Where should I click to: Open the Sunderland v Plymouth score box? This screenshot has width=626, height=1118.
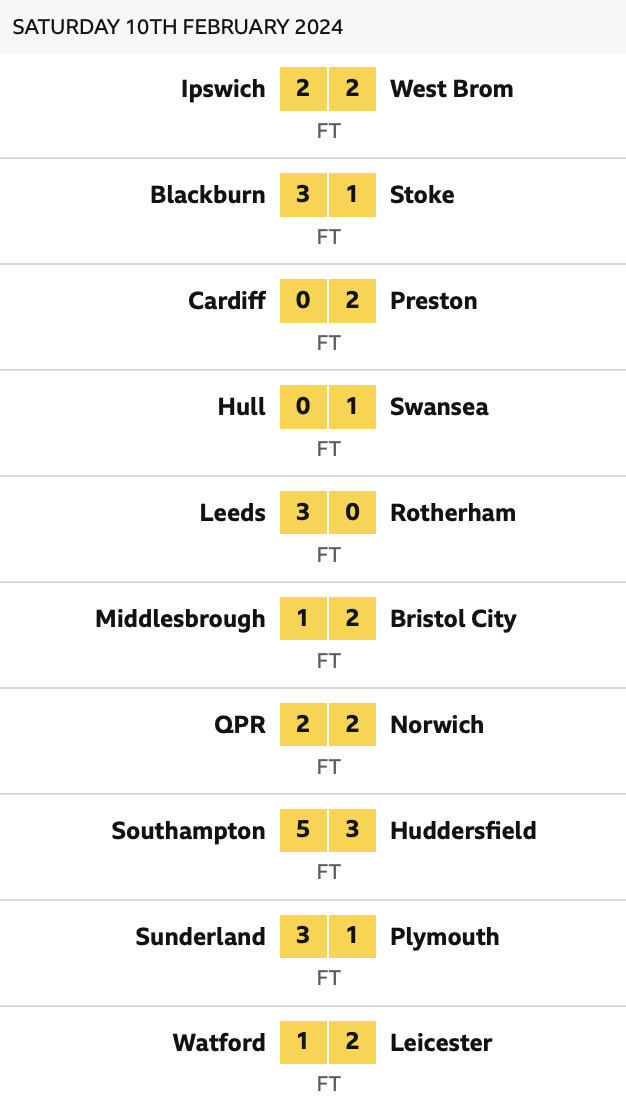pyautogui.click(x=328, y=937)
